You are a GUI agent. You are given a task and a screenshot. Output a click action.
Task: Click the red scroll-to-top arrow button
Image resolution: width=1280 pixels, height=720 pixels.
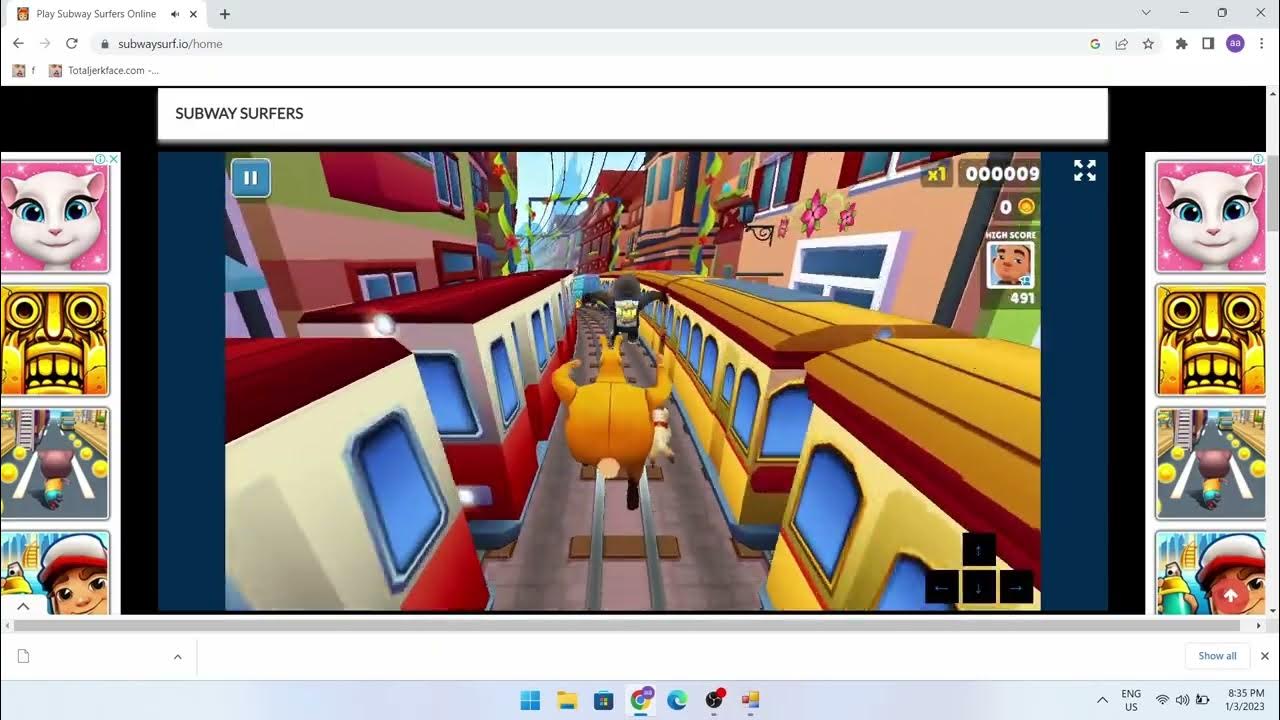pos(1231,595)
